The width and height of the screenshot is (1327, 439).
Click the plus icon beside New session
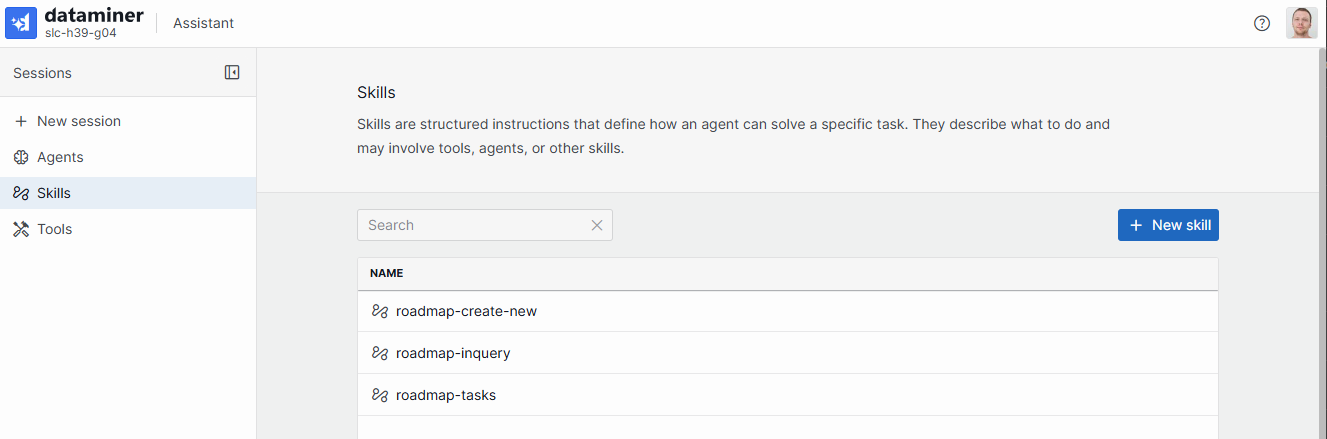[x=21, y=121]
